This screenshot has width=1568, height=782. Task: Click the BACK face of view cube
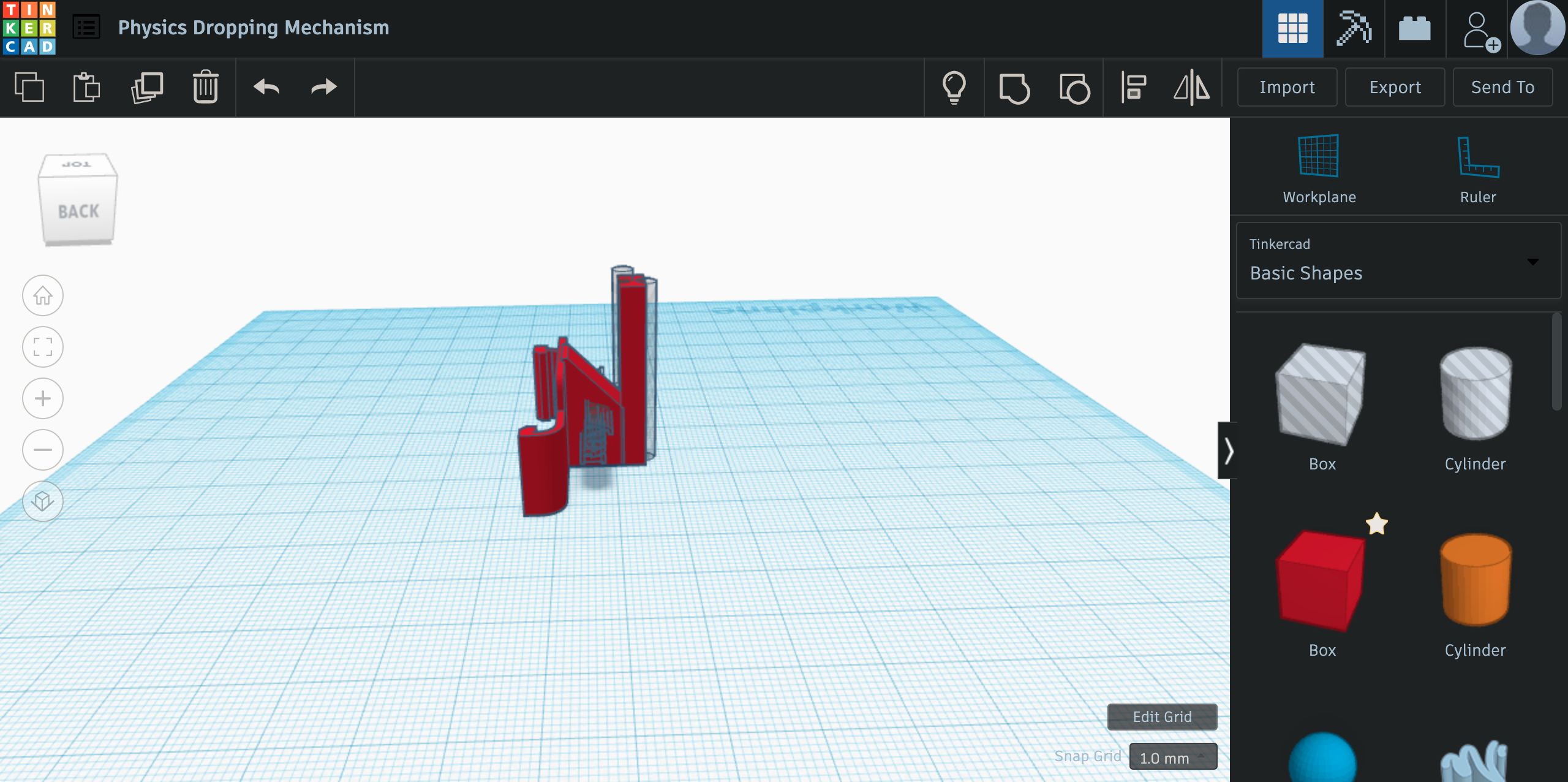click(x=78, y=211)
